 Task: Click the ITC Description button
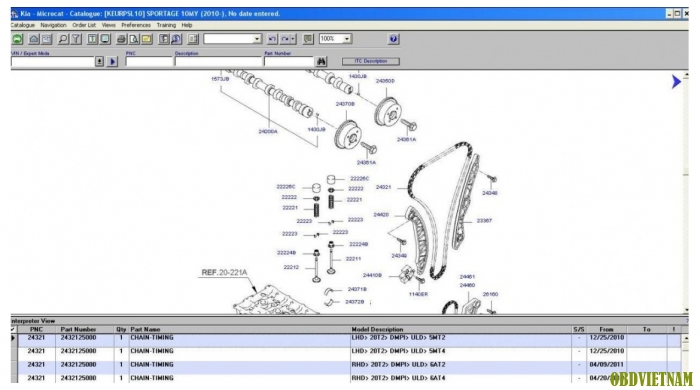coord(371,61)
